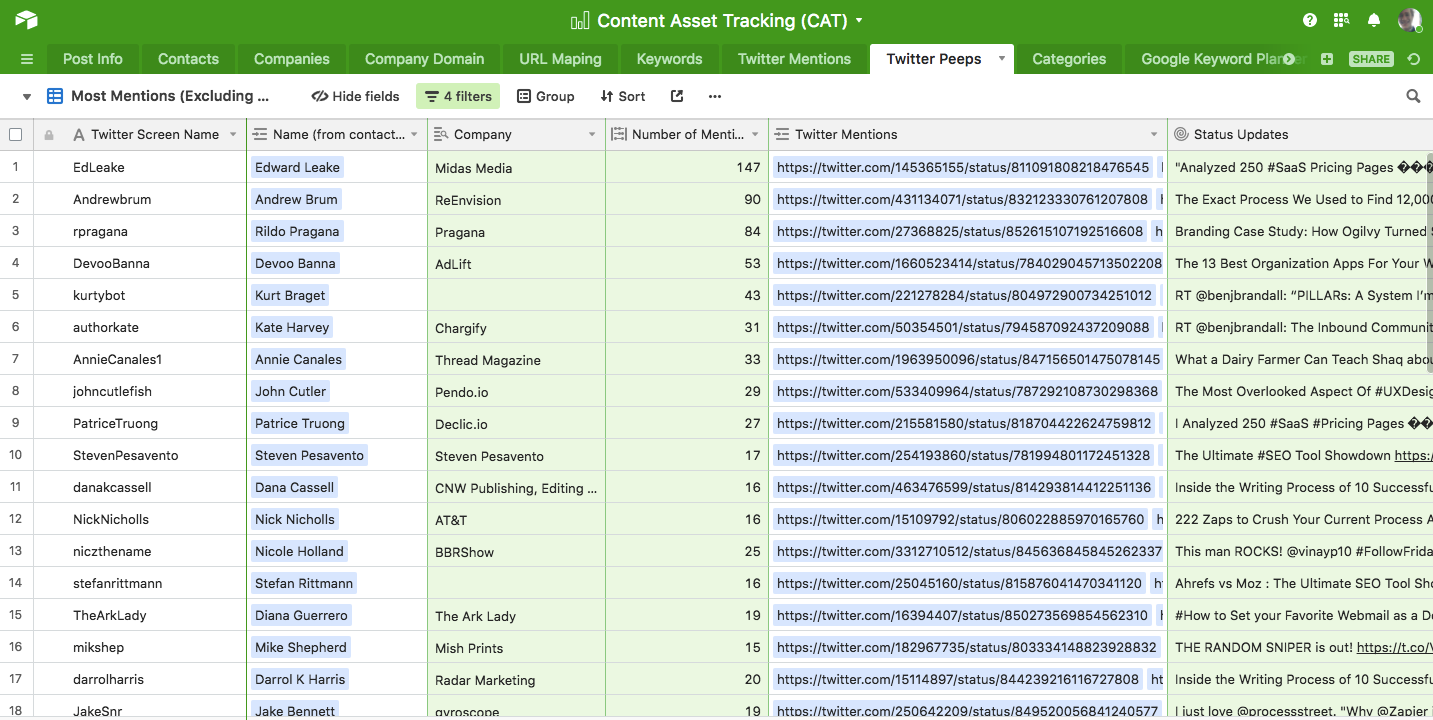
Task: Open the Twitter Peeps tab dropdown arrow
Action: 1001,58
